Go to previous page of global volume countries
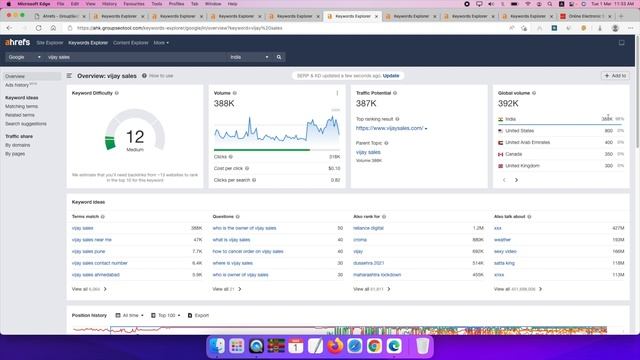Viewport: 640px width, 360px height. 504,180
